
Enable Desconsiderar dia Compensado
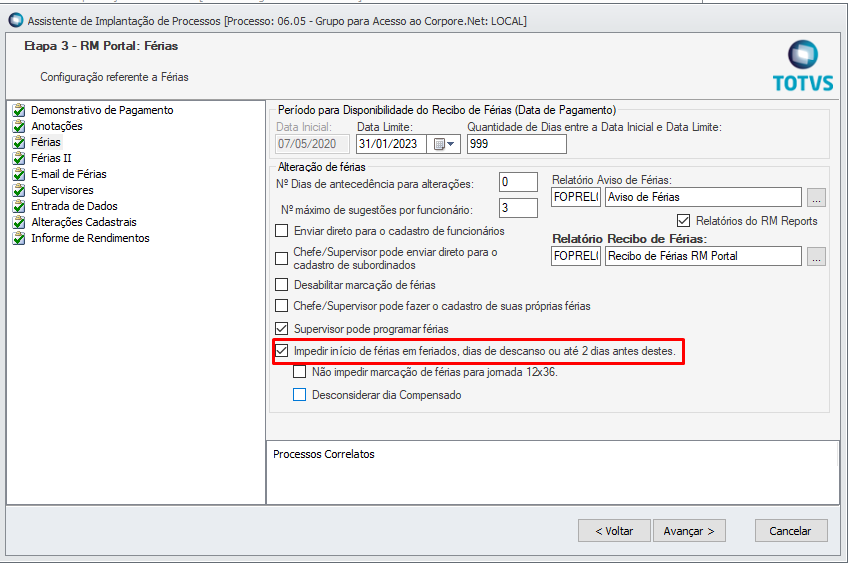(299, 395)
